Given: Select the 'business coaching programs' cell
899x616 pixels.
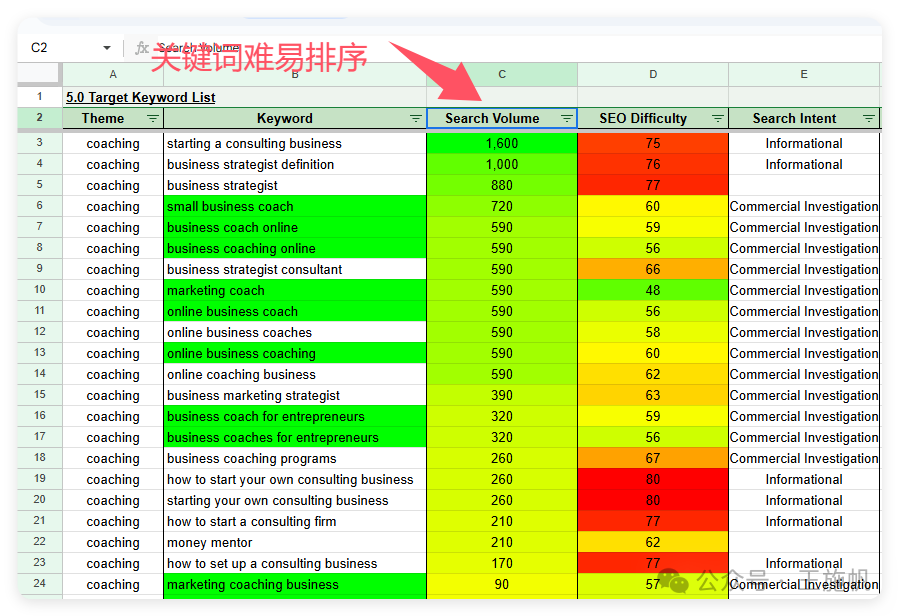Looking at the screenshot, I should 295,458.
